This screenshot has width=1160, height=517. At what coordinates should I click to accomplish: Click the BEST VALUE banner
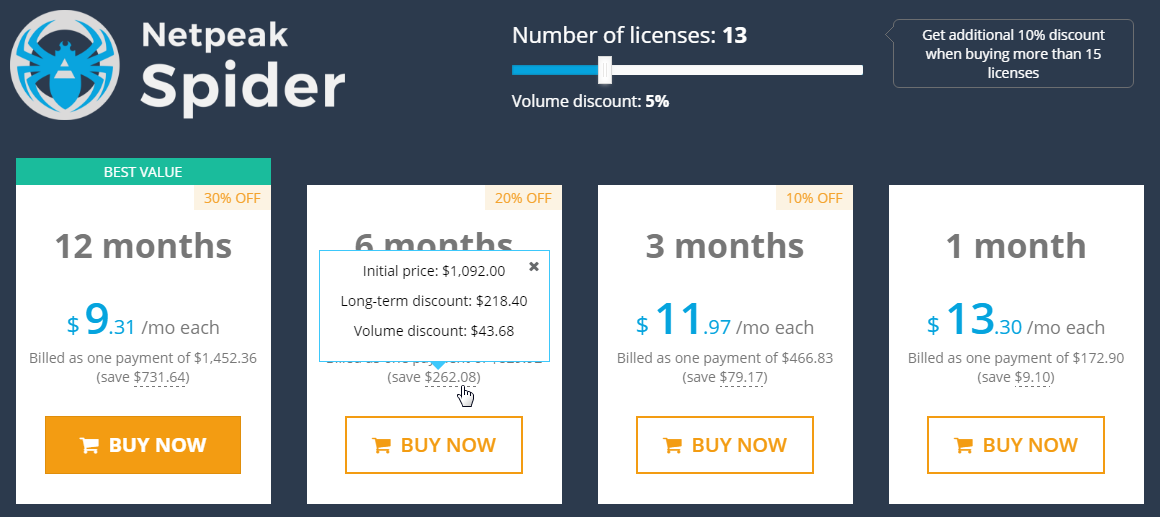coord(143,172)
